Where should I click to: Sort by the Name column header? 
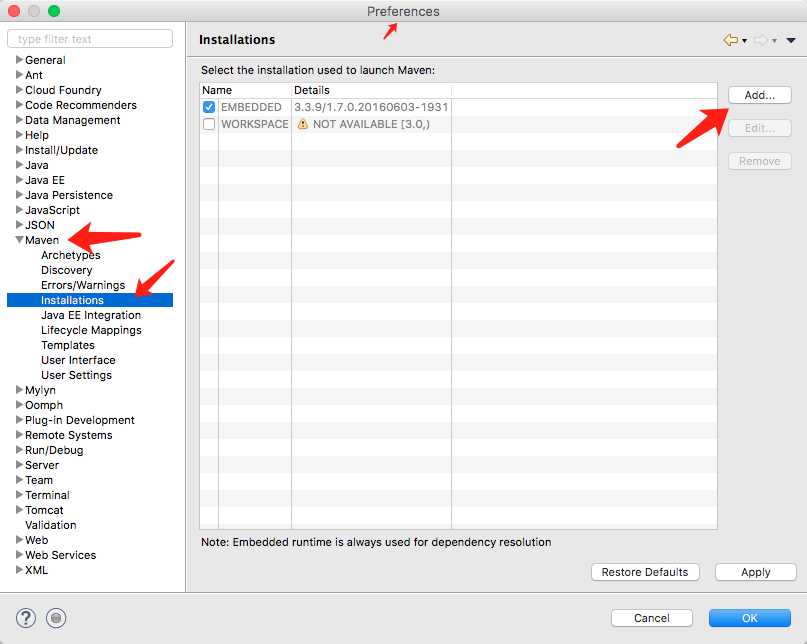coord(245,90)
